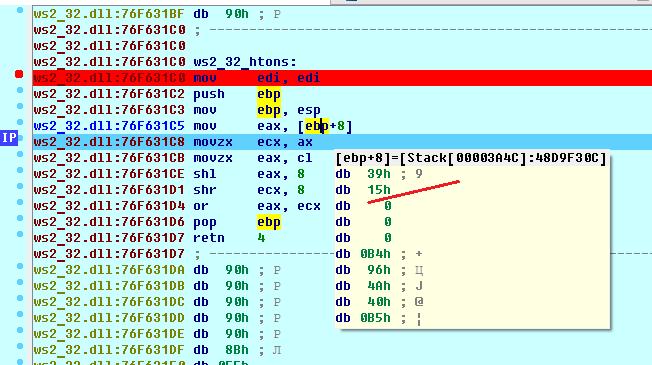Click breakpoint dot next to 76F631DA line

(x=20, y=266)
